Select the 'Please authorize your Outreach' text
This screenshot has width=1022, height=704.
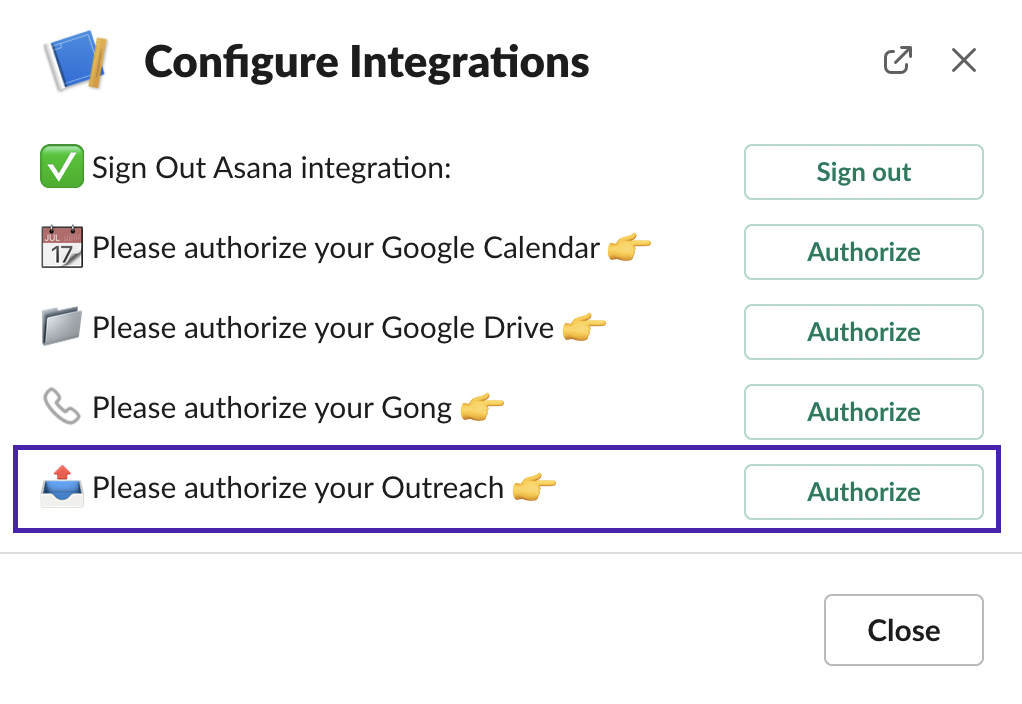point(298,488)
